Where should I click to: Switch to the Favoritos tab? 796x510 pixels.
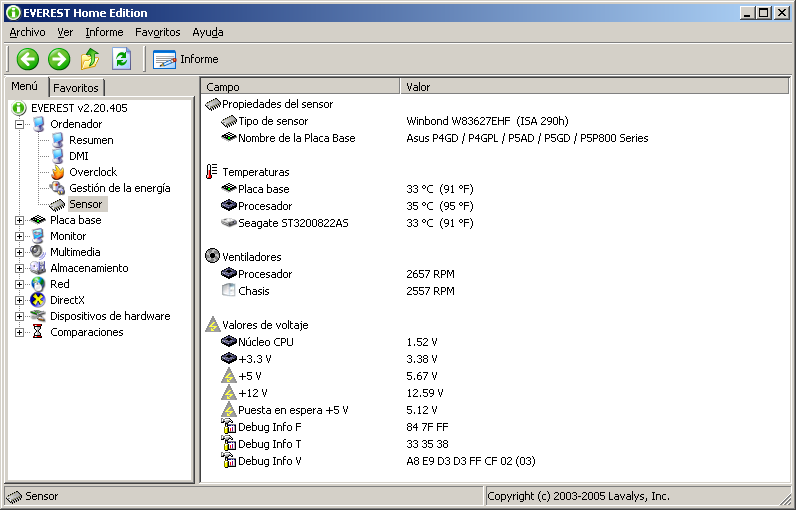pos(76,88)
